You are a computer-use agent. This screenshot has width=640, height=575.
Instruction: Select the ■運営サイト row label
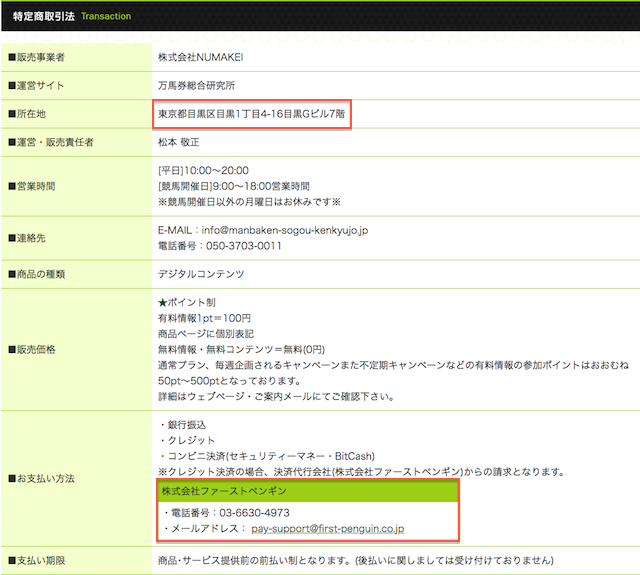[36, 85]
